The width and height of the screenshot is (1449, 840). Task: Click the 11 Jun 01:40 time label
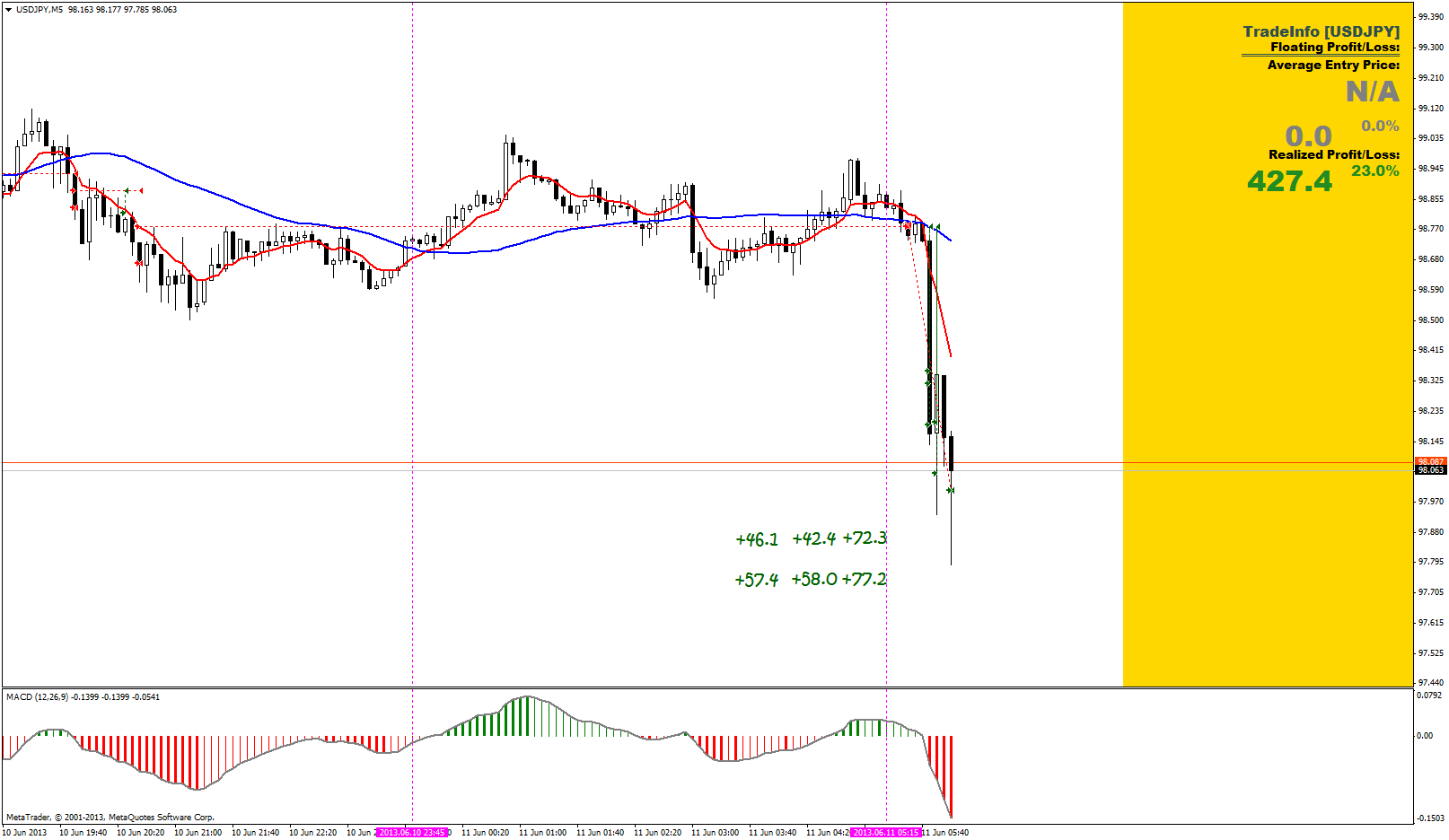click(601, 833)
